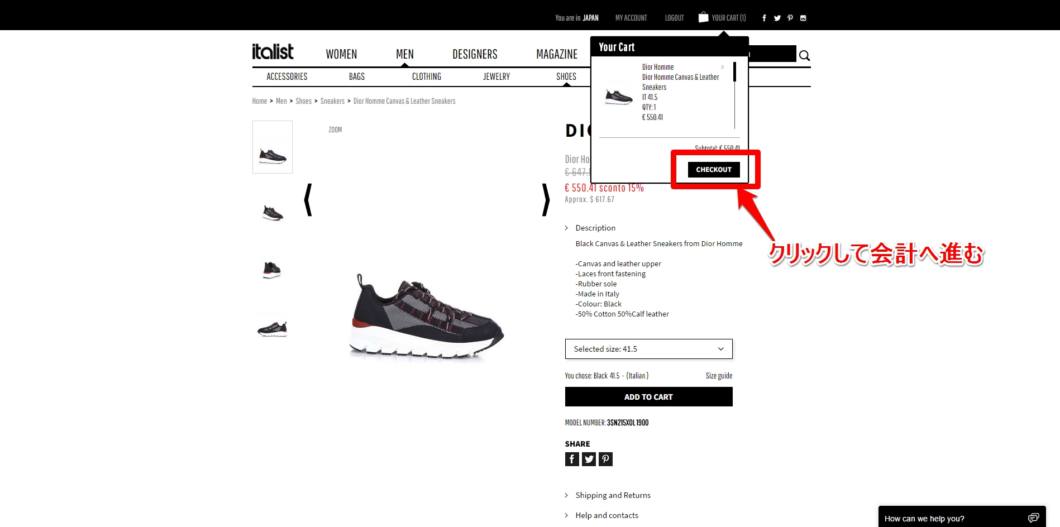Share product via Twitter square icon
This screenshot has width=1060, height=527.
589,459
